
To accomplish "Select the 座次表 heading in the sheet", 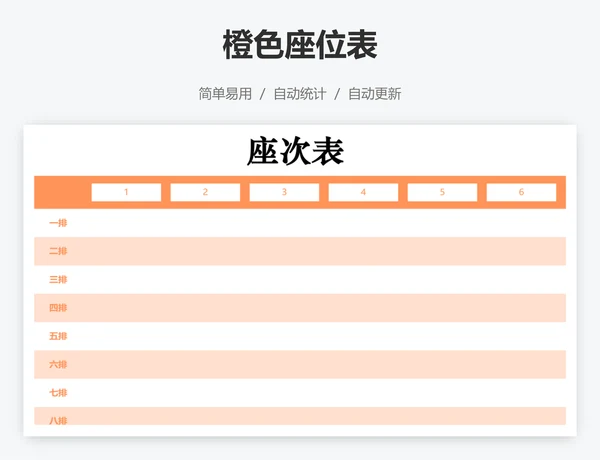I will click(295, 152).
